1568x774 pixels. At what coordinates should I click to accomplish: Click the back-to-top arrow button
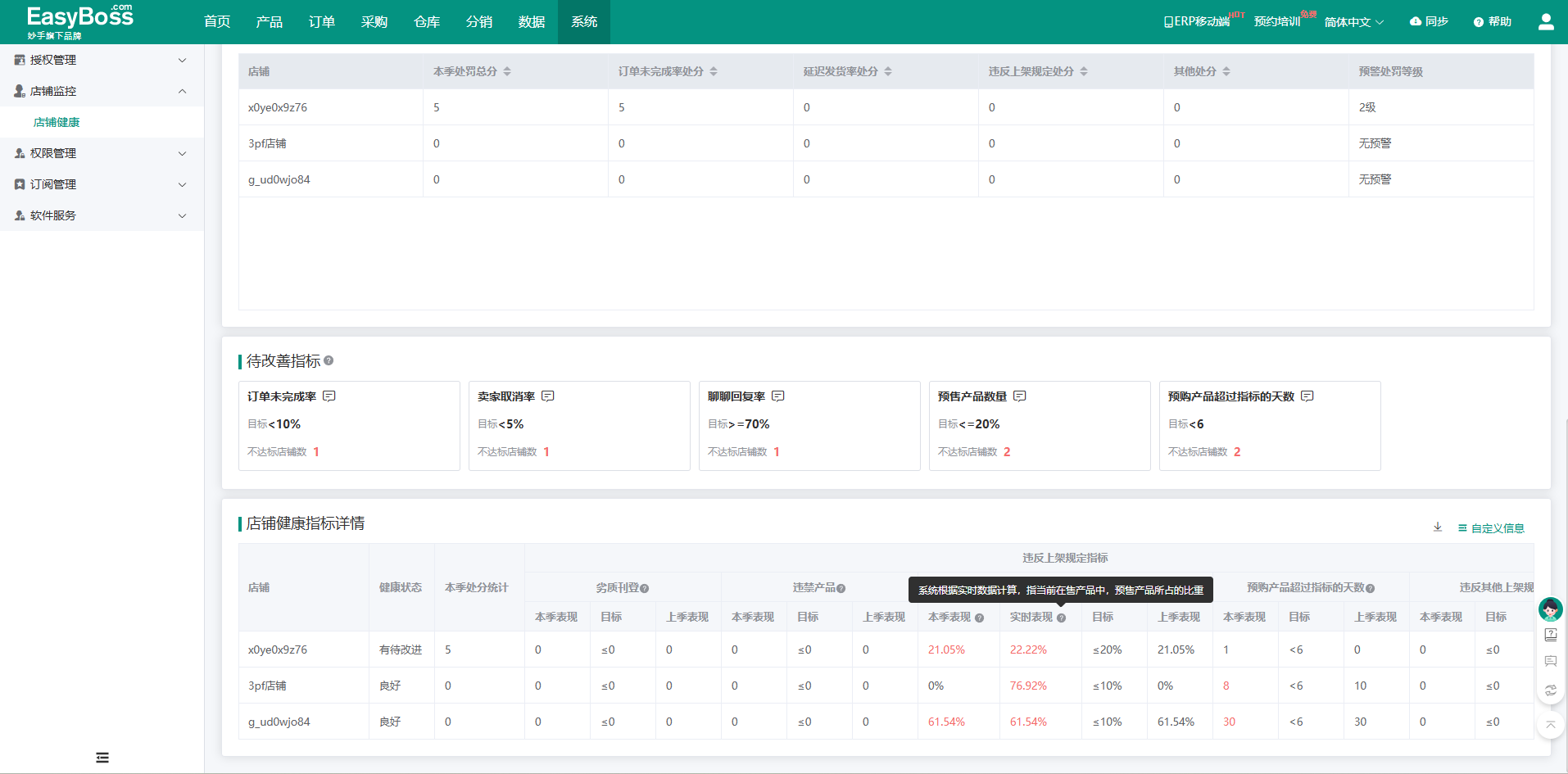(1551, 725)
